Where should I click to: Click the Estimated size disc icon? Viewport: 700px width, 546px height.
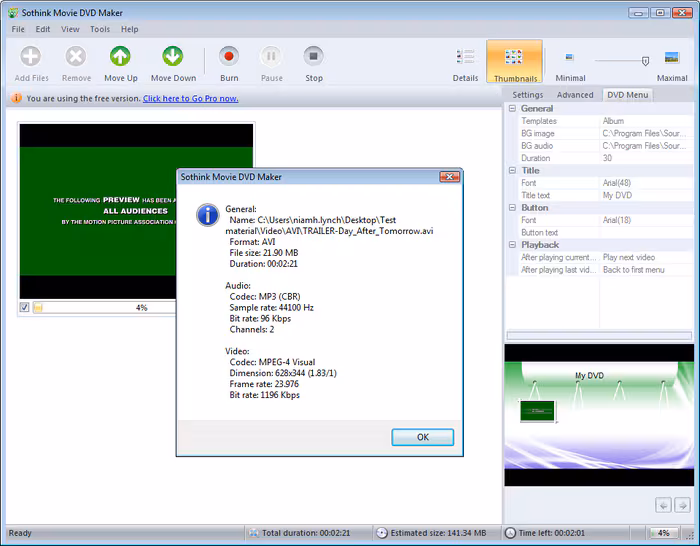click(x=382, y=533)
